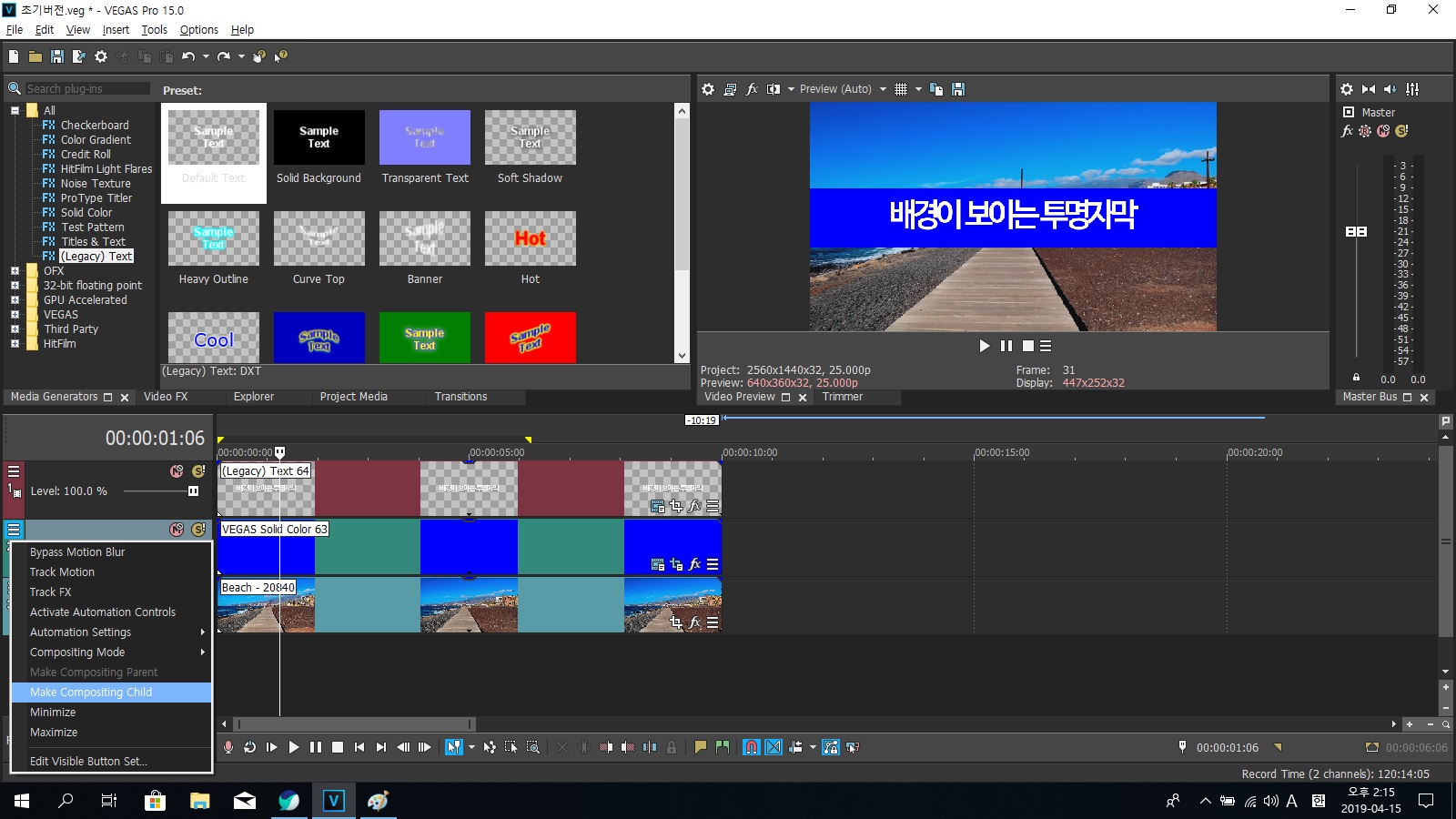
Task: Click the Search plug-ins field
Action: (87, 88)
